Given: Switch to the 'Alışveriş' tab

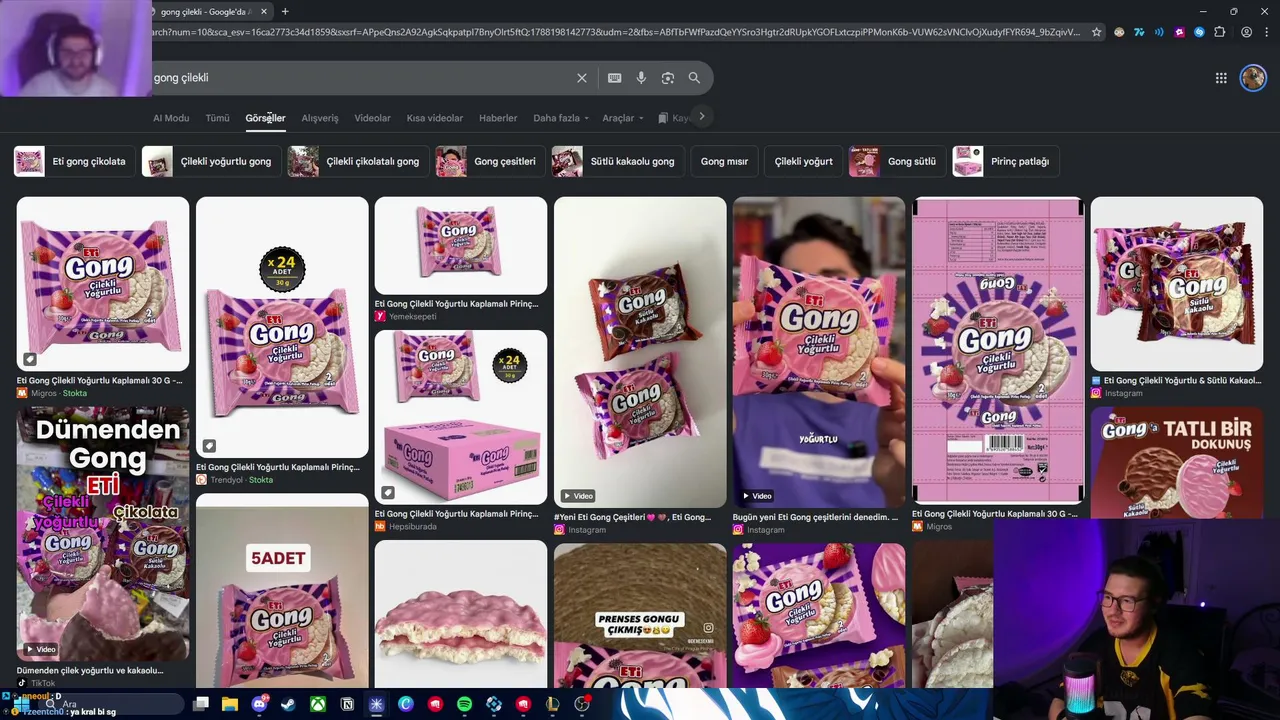Looking at the screenshot, I should pyautogui.click(x=320, y=118).
